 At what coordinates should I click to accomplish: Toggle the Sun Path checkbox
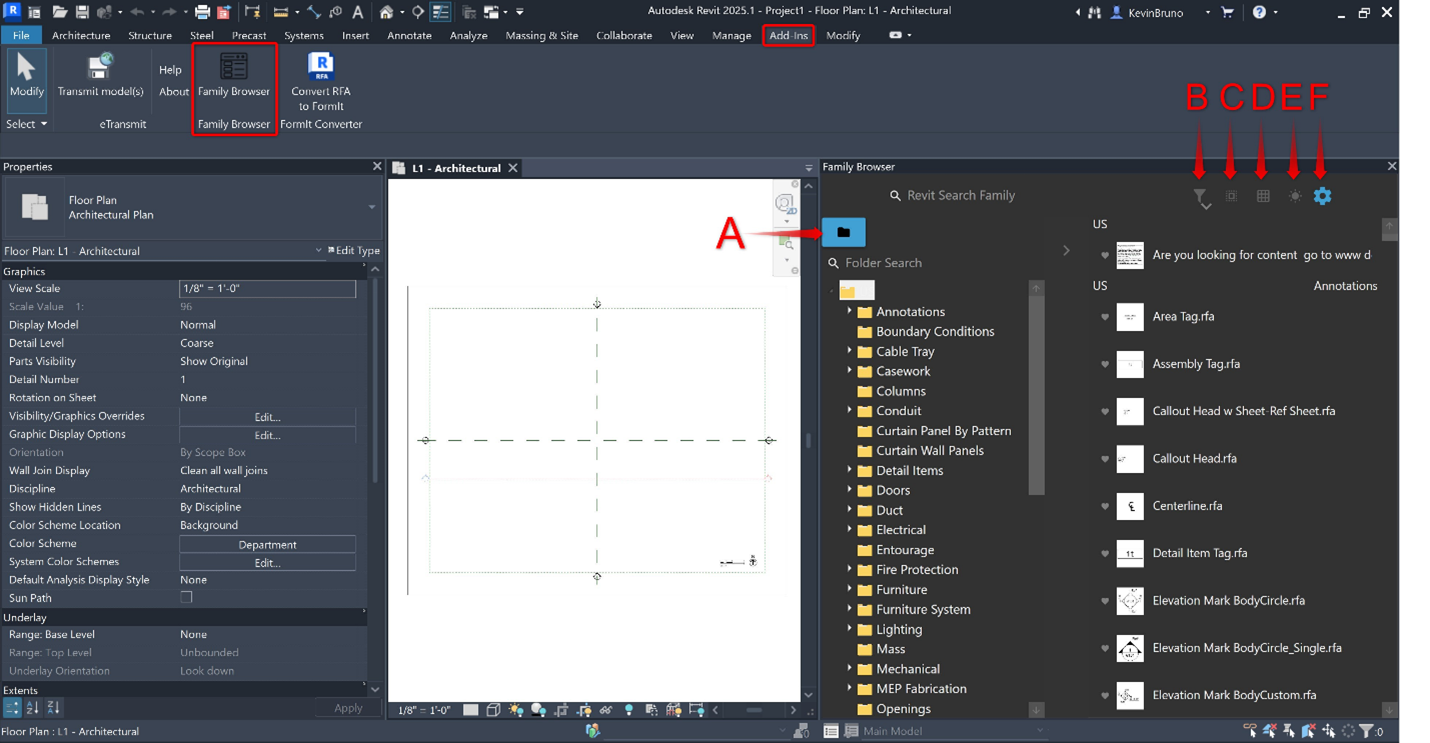186,598
